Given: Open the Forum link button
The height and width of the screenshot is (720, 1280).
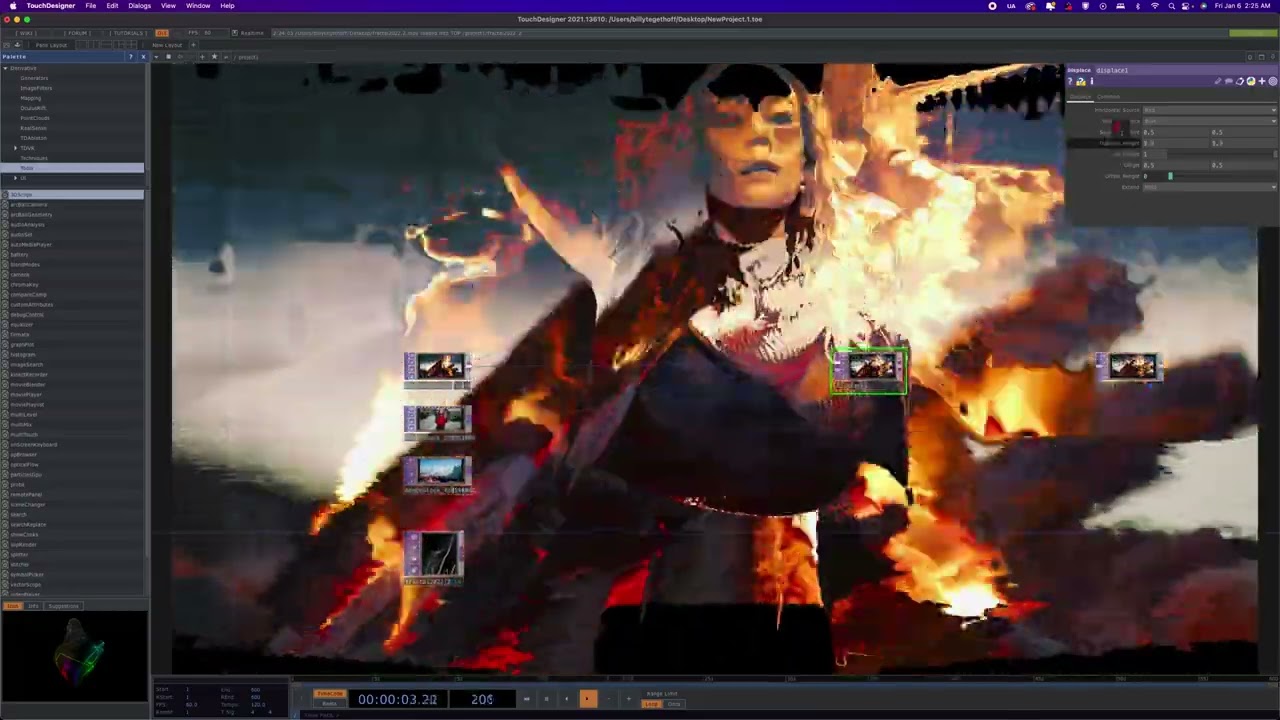Looking at the screenshot, I should click(78, 33).
